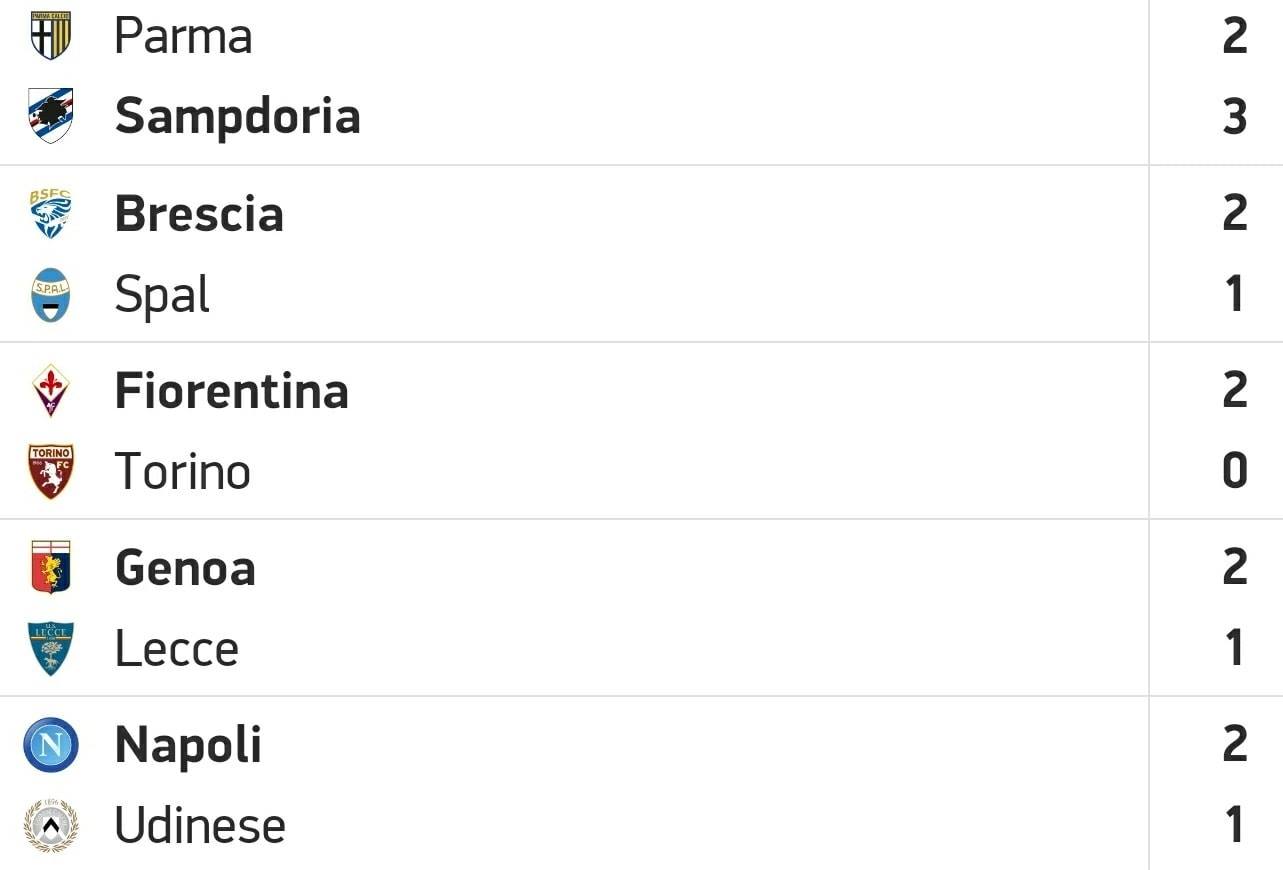Open the Brescia team name link
The width and height of the screenshot is (1283, 870).
199,213
